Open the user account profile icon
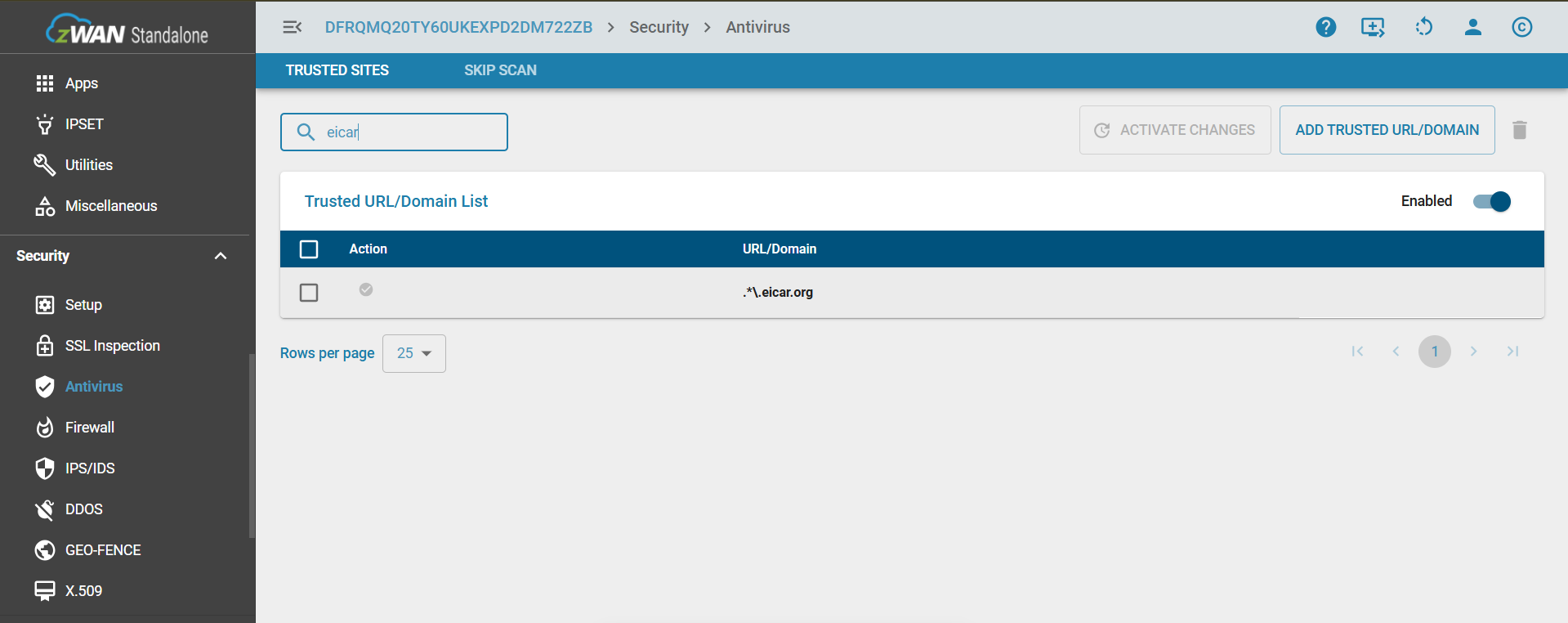This screenshot has height=623, width=1568. [1472, 27]
